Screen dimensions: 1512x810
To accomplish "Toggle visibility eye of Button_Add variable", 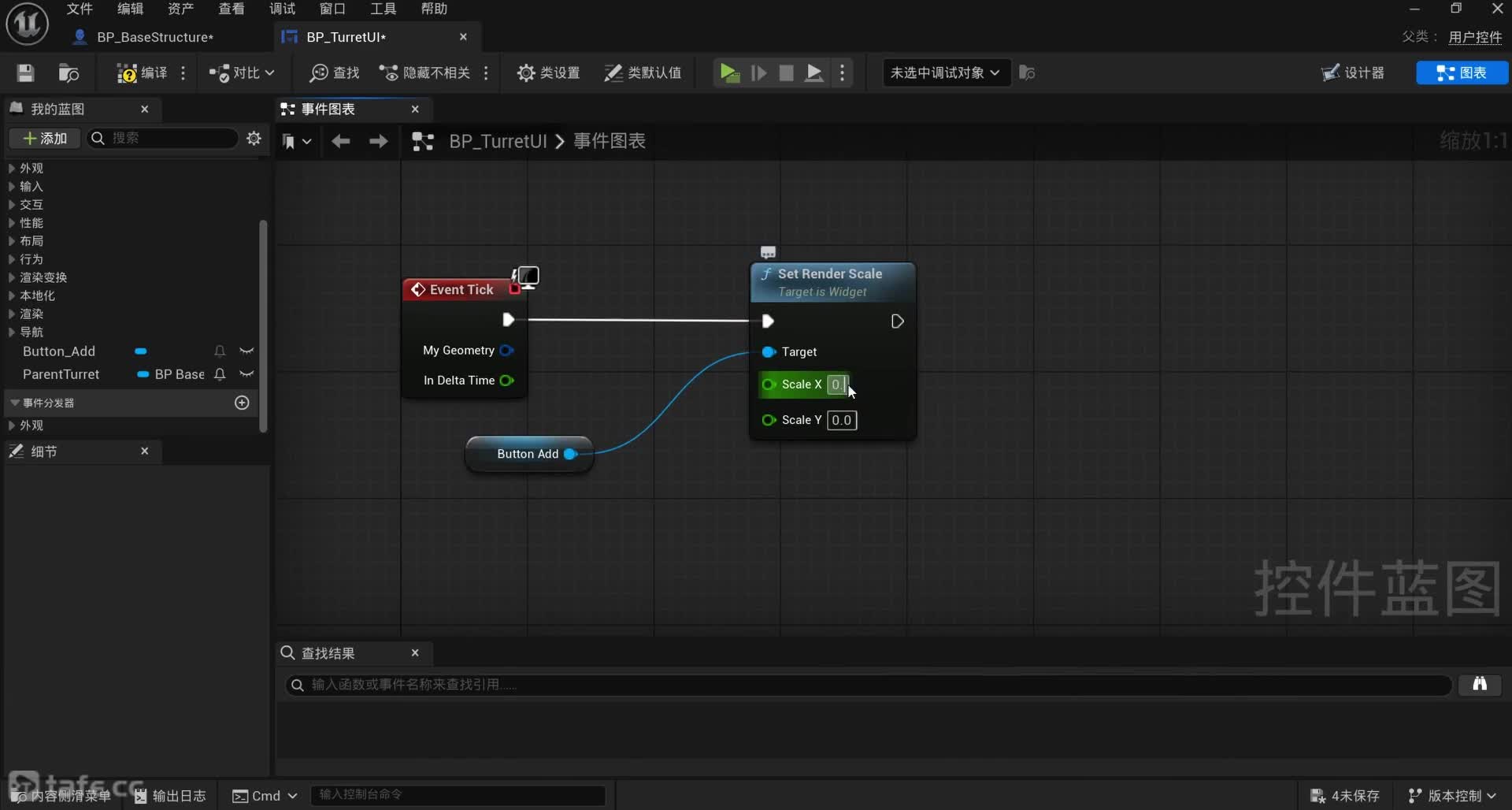I will (x=246, y=351).
